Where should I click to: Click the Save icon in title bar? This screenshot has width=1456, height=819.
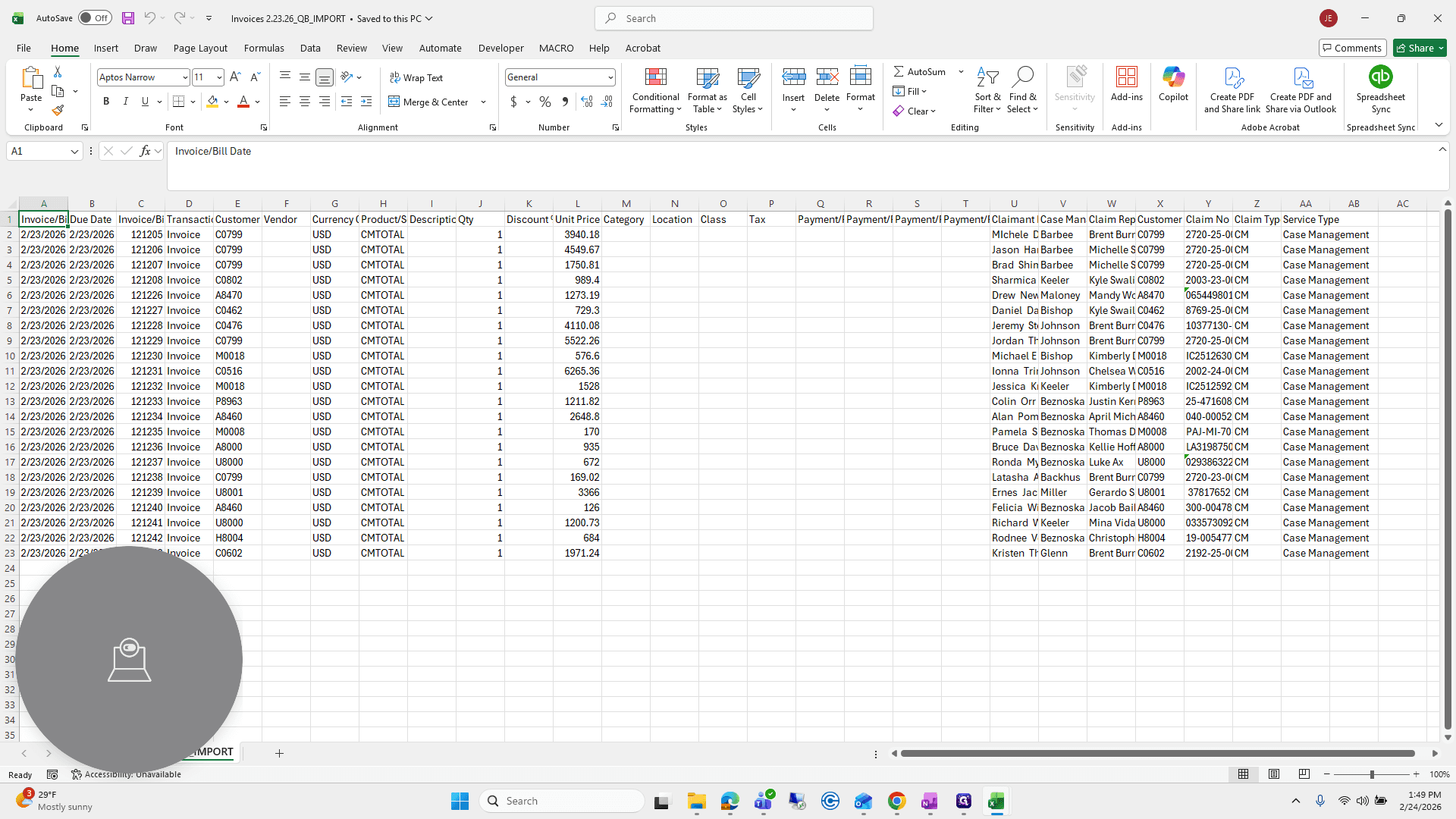(127, 18)
